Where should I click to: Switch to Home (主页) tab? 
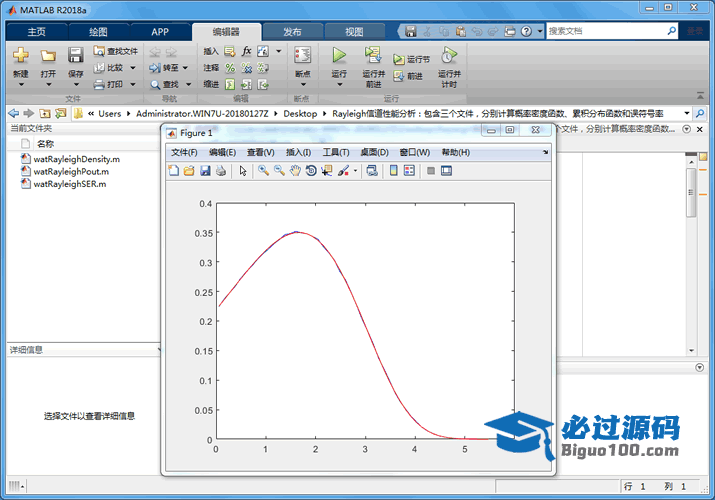point(36,32)
